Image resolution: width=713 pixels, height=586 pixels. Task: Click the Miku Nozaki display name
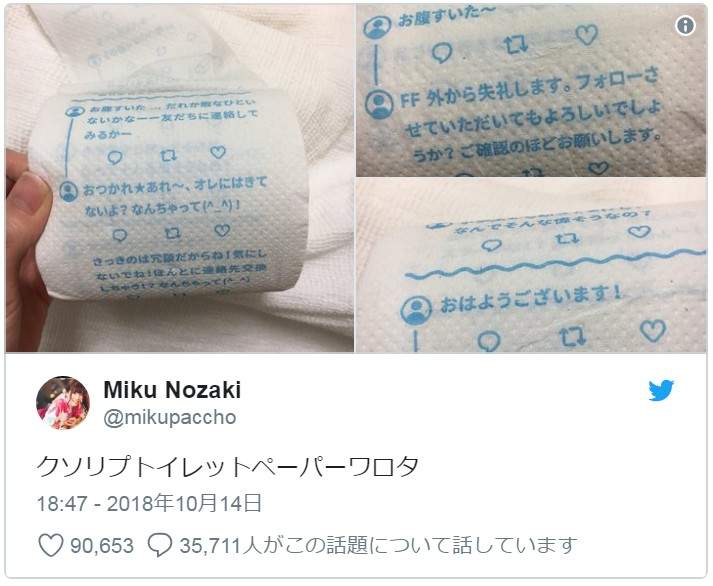pyautogui.click(x=172, y=390)
